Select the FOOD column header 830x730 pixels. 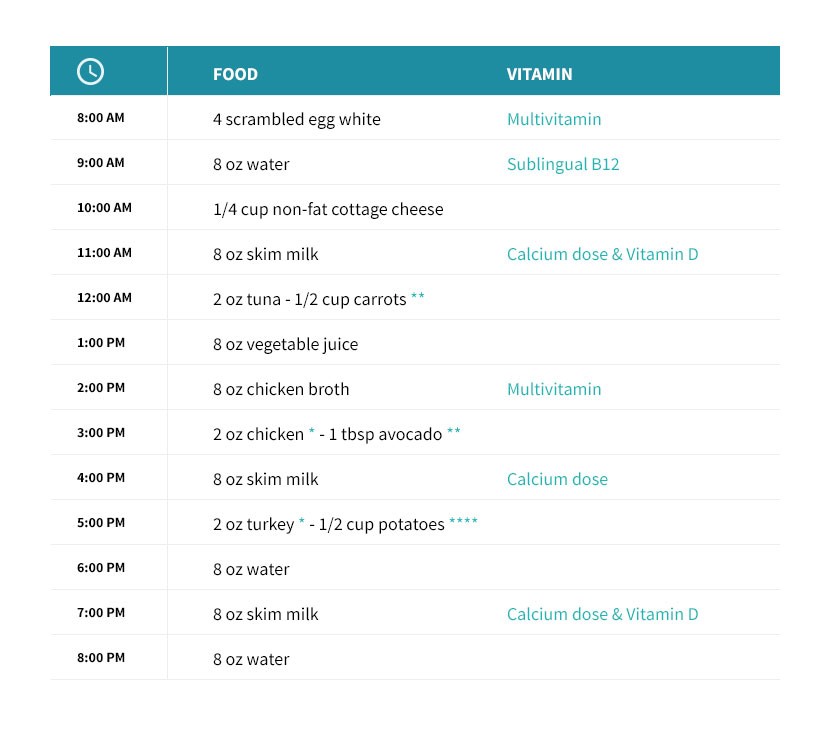pos(235,74)
